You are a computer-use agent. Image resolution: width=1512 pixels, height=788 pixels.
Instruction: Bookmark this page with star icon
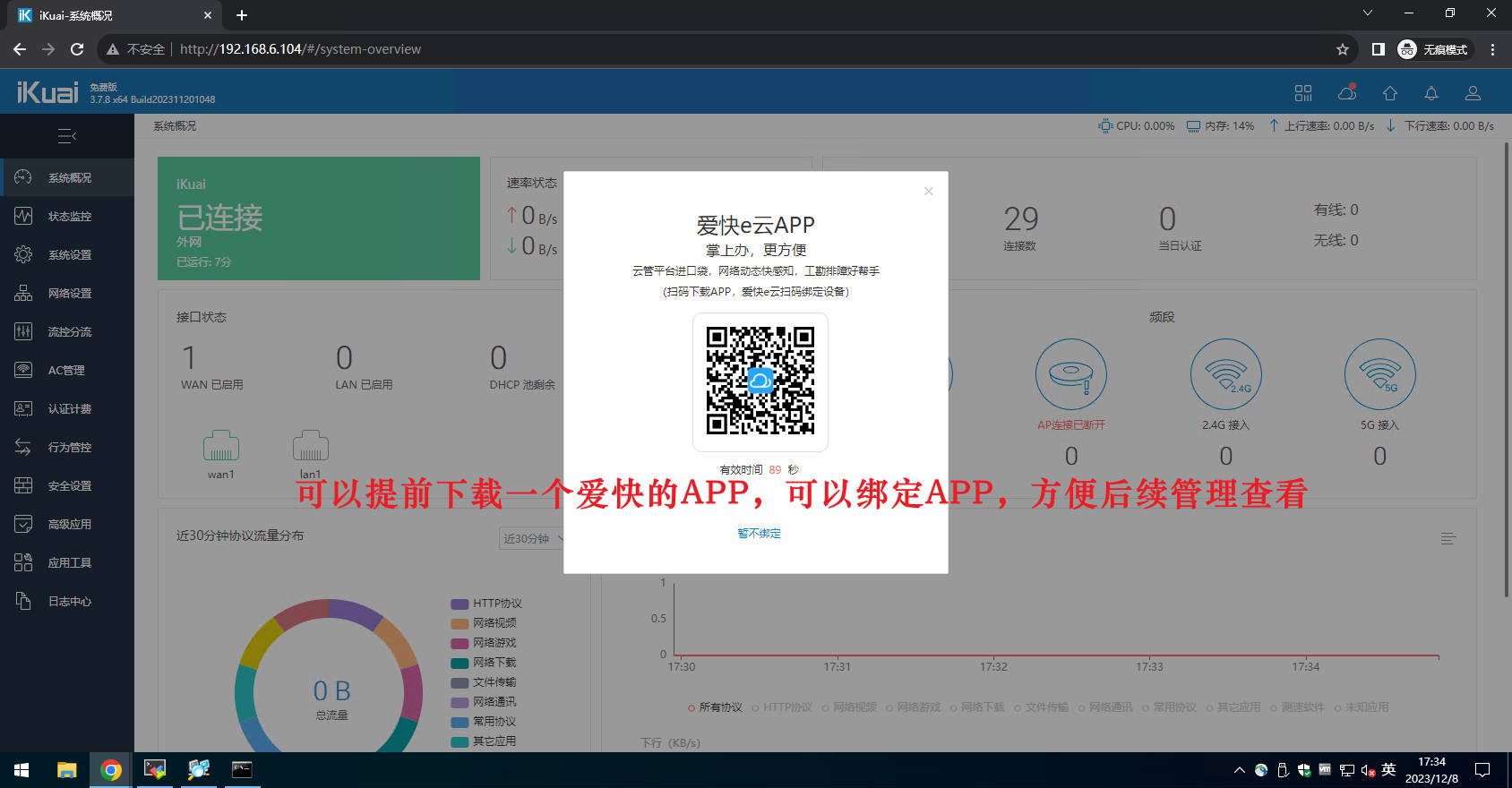coord(1342,49)
